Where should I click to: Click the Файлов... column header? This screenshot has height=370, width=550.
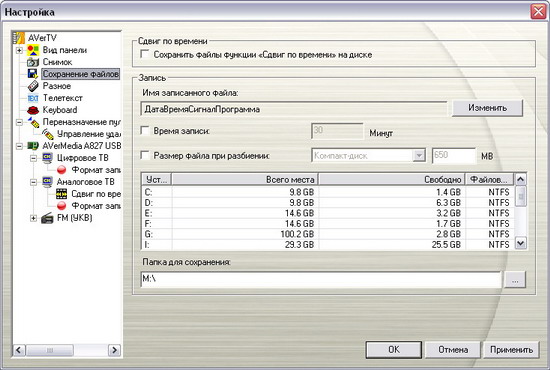point(489,180)
